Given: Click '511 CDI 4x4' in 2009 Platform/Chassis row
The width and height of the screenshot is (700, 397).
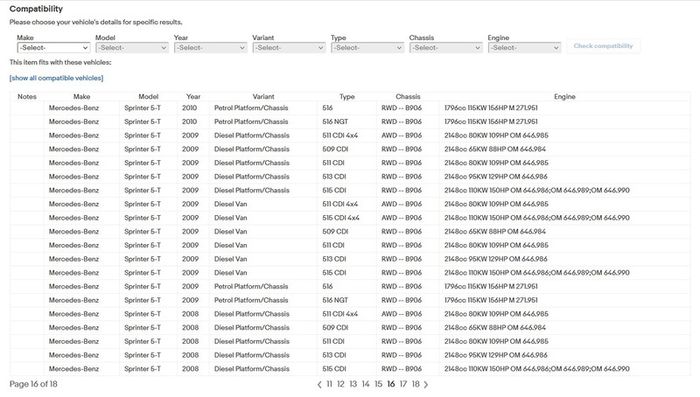Looking at the screenshot, I should (340, 135).
